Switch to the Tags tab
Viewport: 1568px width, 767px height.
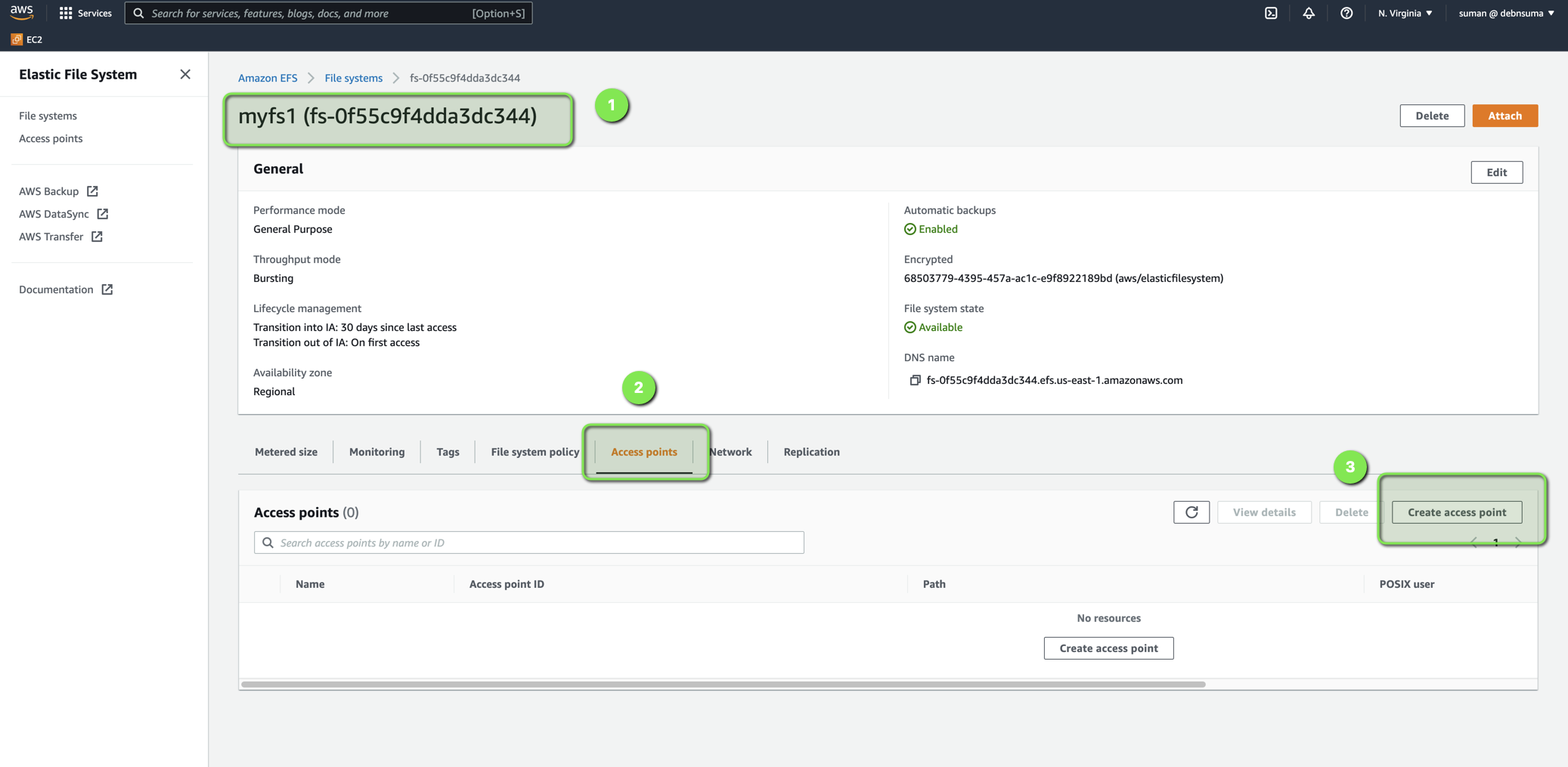tap(448, 452)
